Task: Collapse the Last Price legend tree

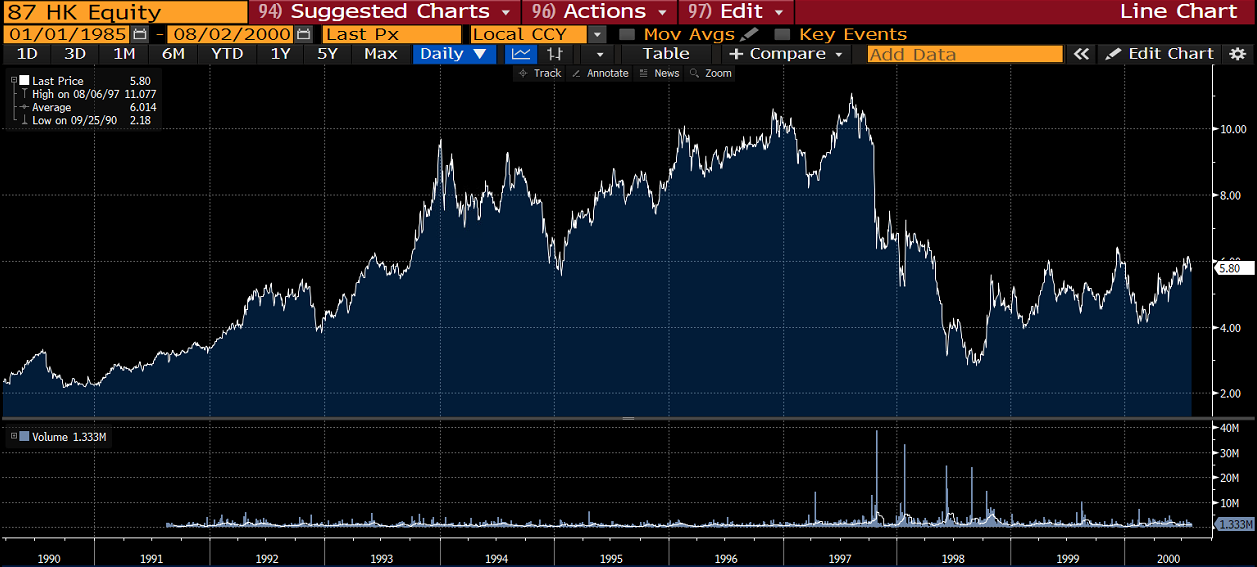Action: tap(13, 81)
